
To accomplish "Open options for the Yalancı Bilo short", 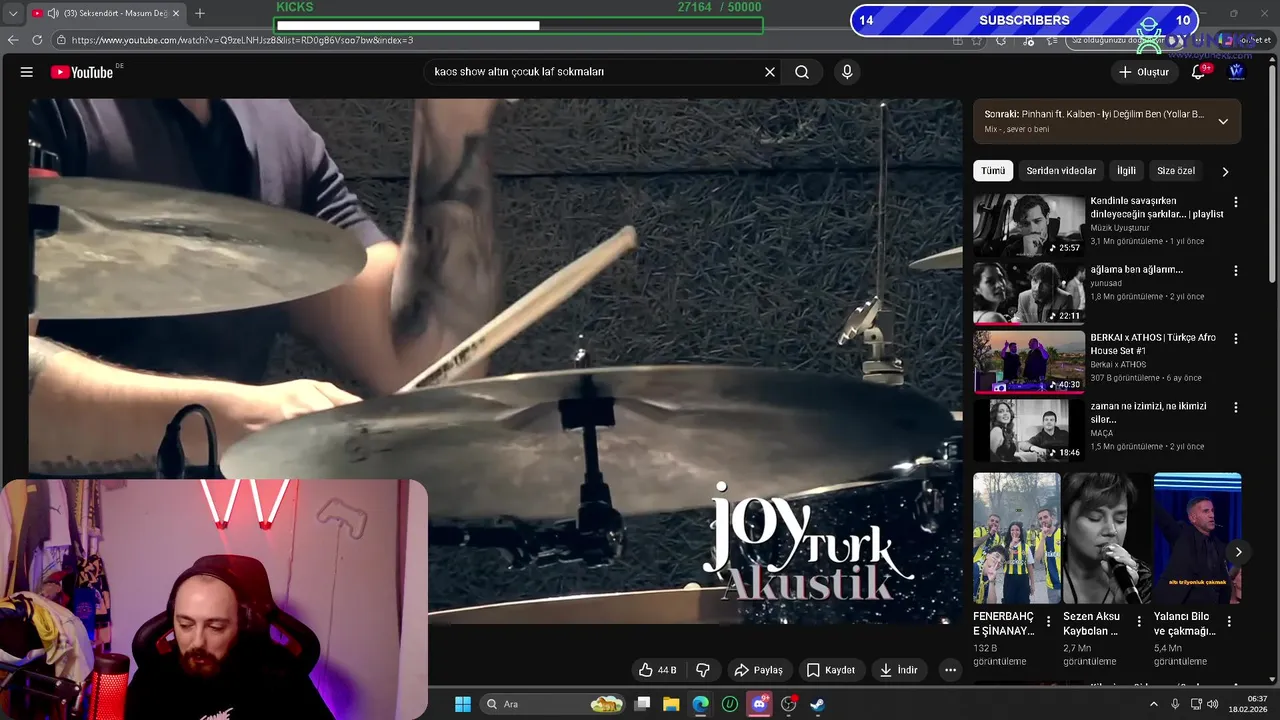I will [1229, 622].
